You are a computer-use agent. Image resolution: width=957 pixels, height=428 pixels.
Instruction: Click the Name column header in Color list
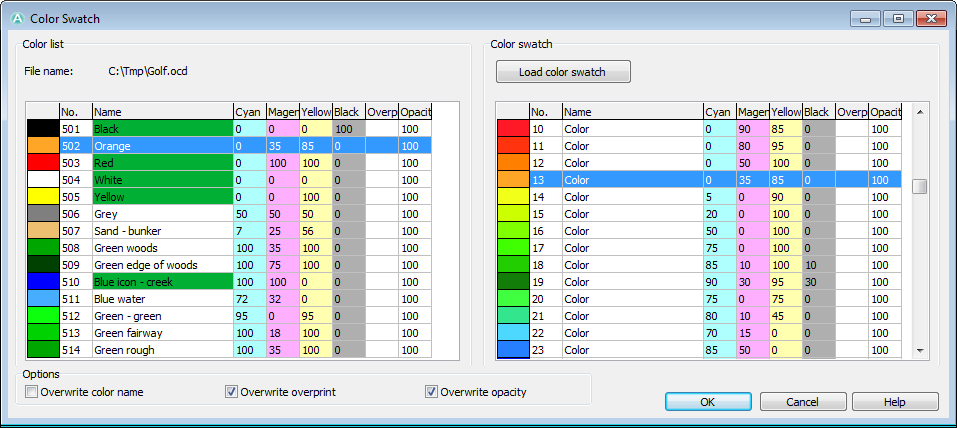click(162, 112)
